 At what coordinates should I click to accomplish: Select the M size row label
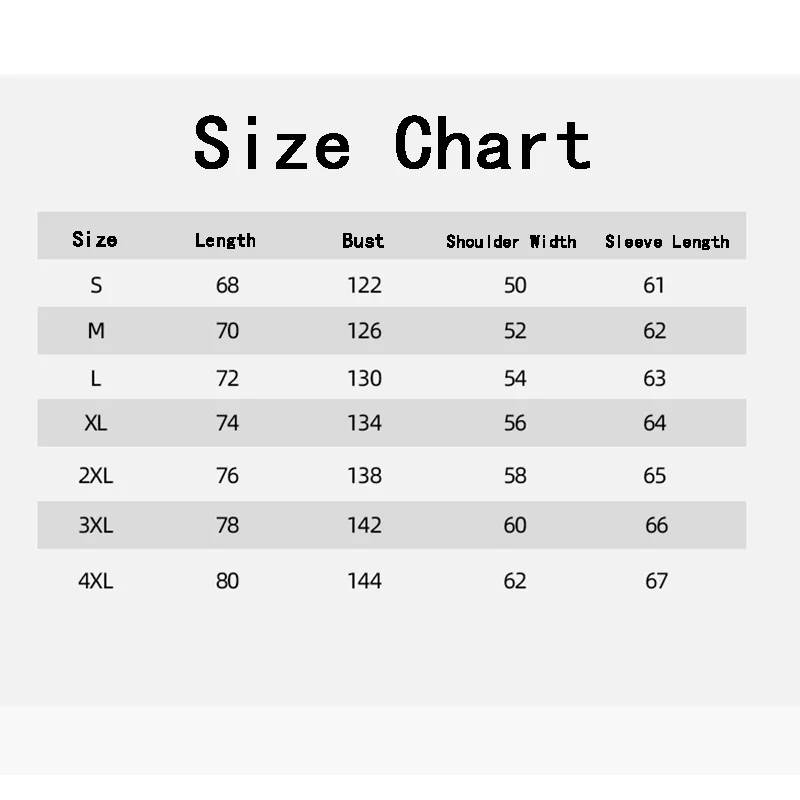(96, 331)
